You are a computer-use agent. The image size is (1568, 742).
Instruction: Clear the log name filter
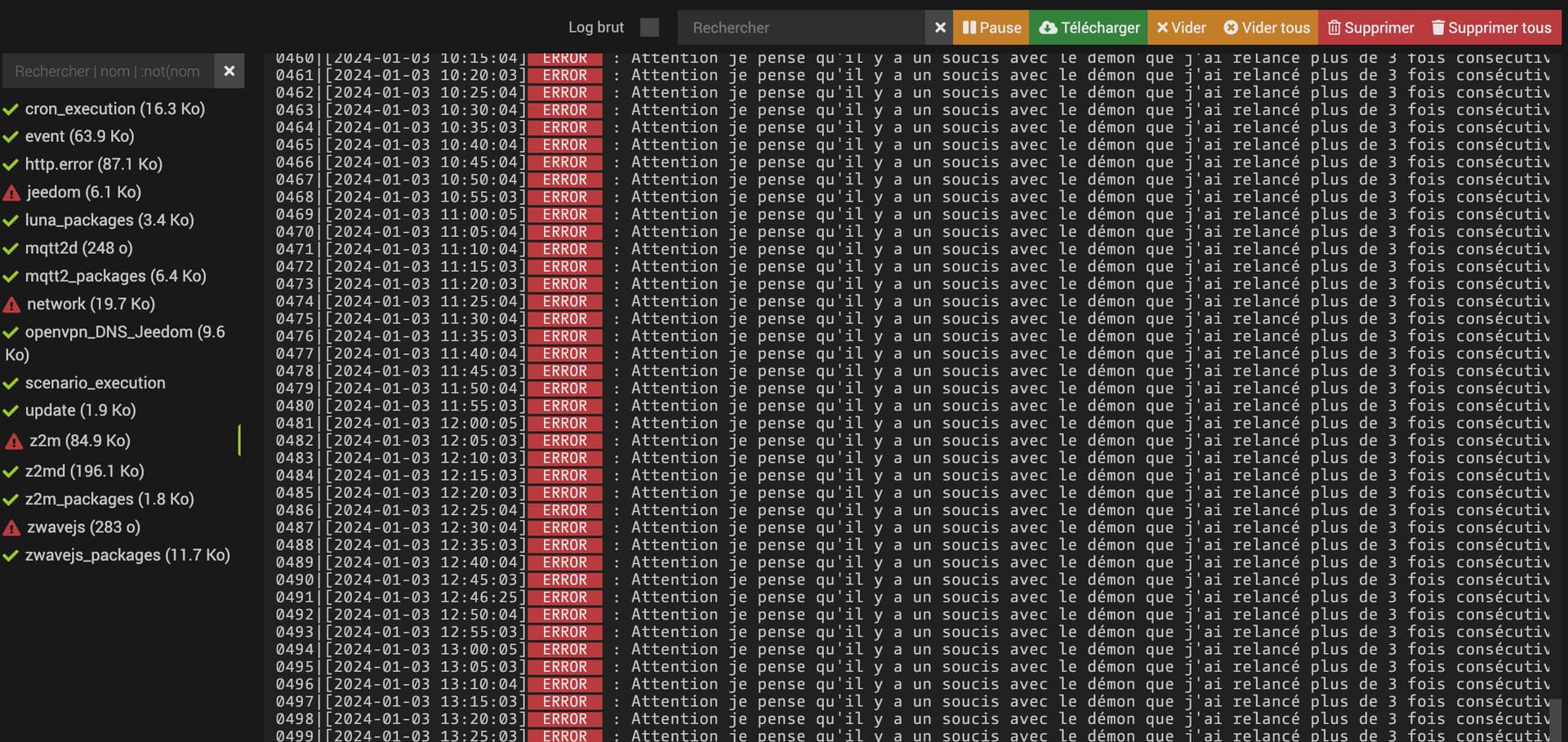[x=229, y=71]
